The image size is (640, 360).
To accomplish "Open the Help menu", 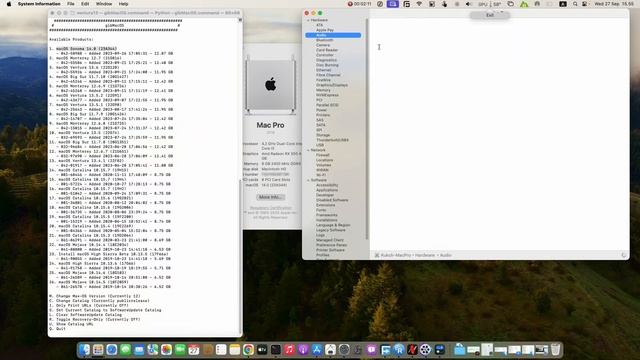I will 123,4.
